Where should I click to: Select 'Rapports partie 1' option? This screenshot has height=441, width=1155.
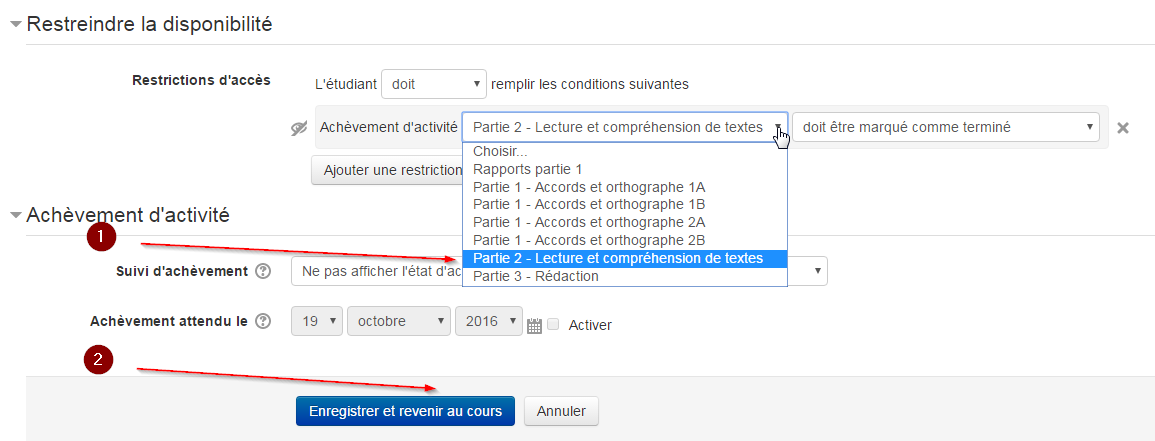point(527,169)
